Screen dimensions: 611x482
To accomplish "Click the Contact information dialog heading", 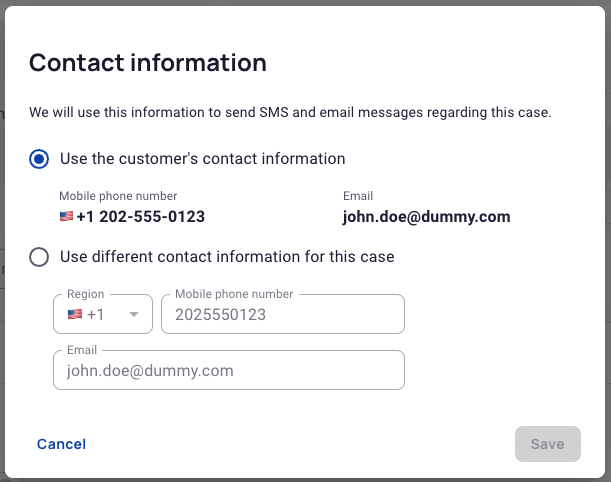I will [x=148, y=63].
